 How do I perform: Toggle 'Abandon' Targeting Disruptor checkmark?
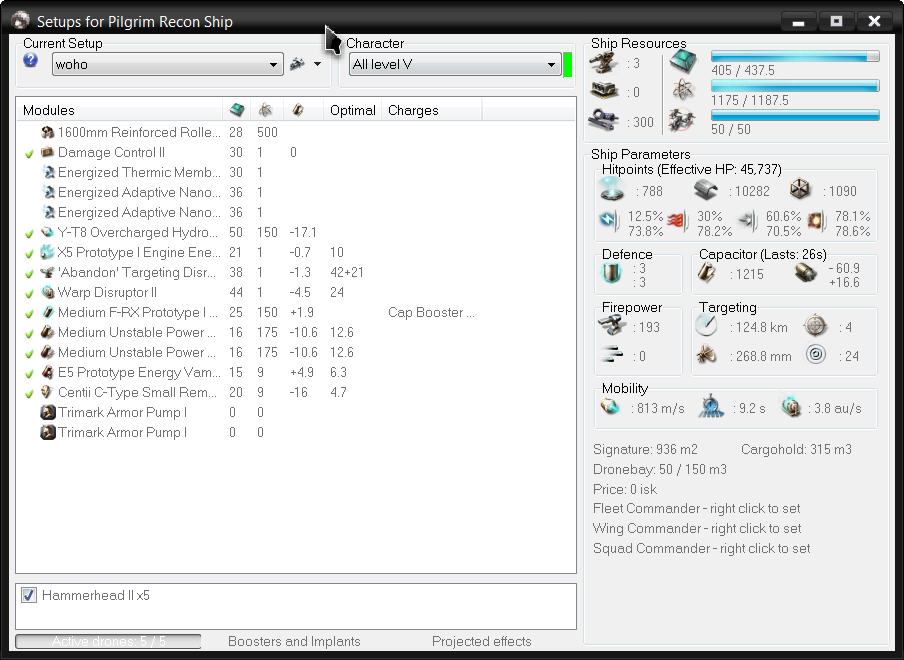click(x=29, y=273)
